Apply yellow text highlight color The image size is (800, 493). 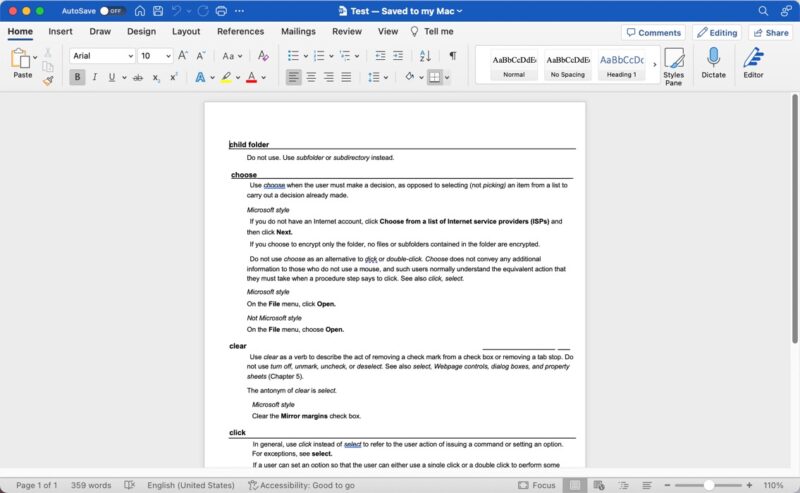point(226,77)
